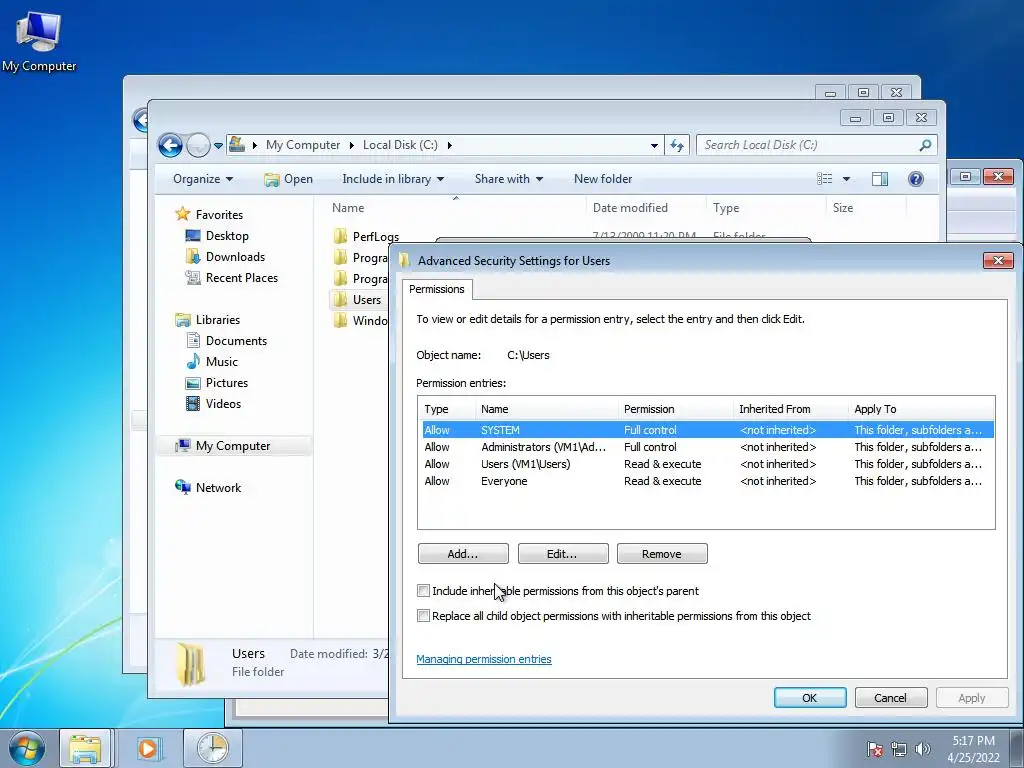Image resolution: width=1024 pixels, height=768 pixels.
Task: Open the view options dropdown arrow
Action: coord(846,179)
